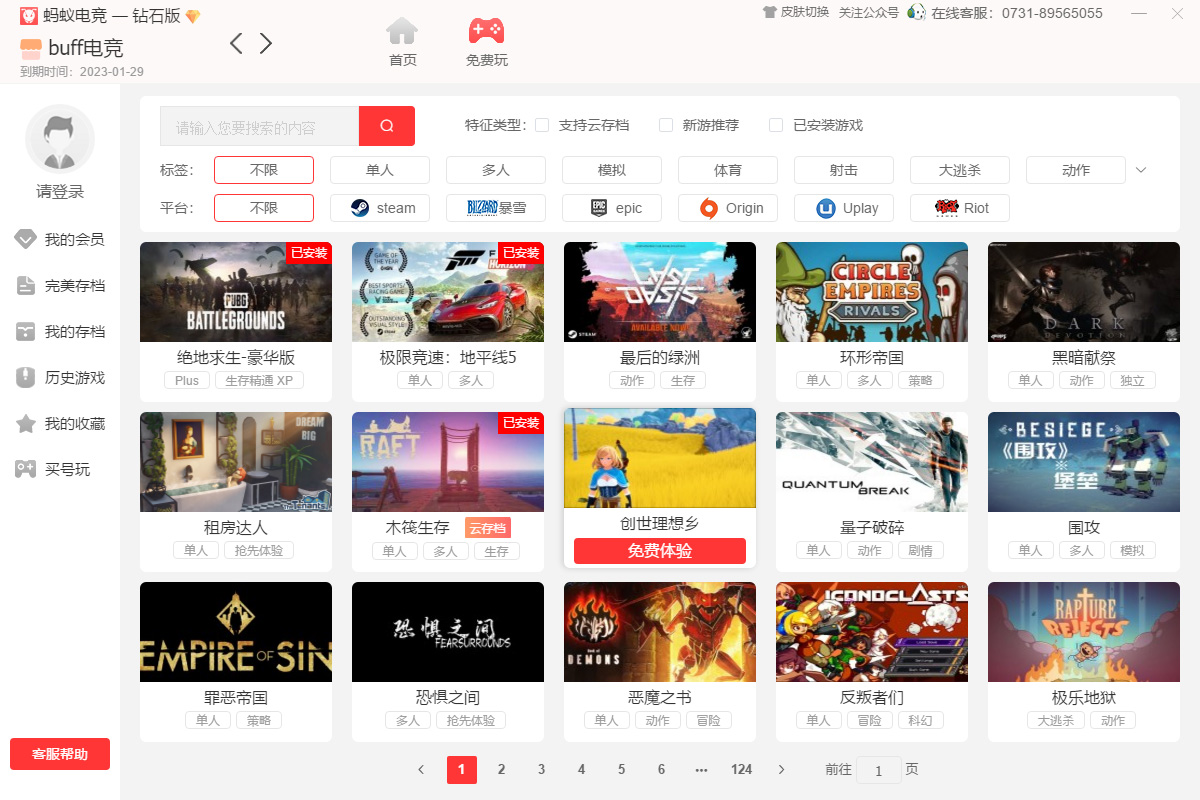Enable 已安装游戏 checkbox
The image size is (1200, 800).
click(x=776, y=125)
